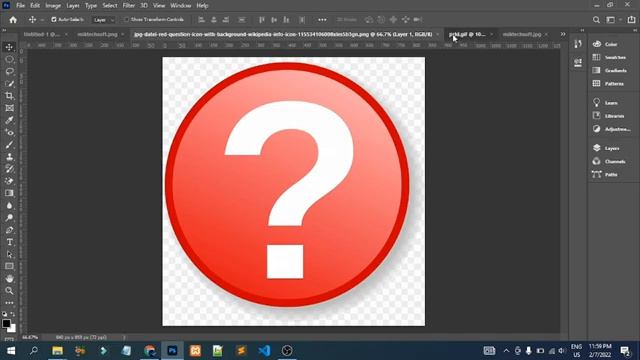Image resolution: width=640 pixels, height=360 pixels.
Task: Select the Clone Stamp tool
Action: (9, 157)
